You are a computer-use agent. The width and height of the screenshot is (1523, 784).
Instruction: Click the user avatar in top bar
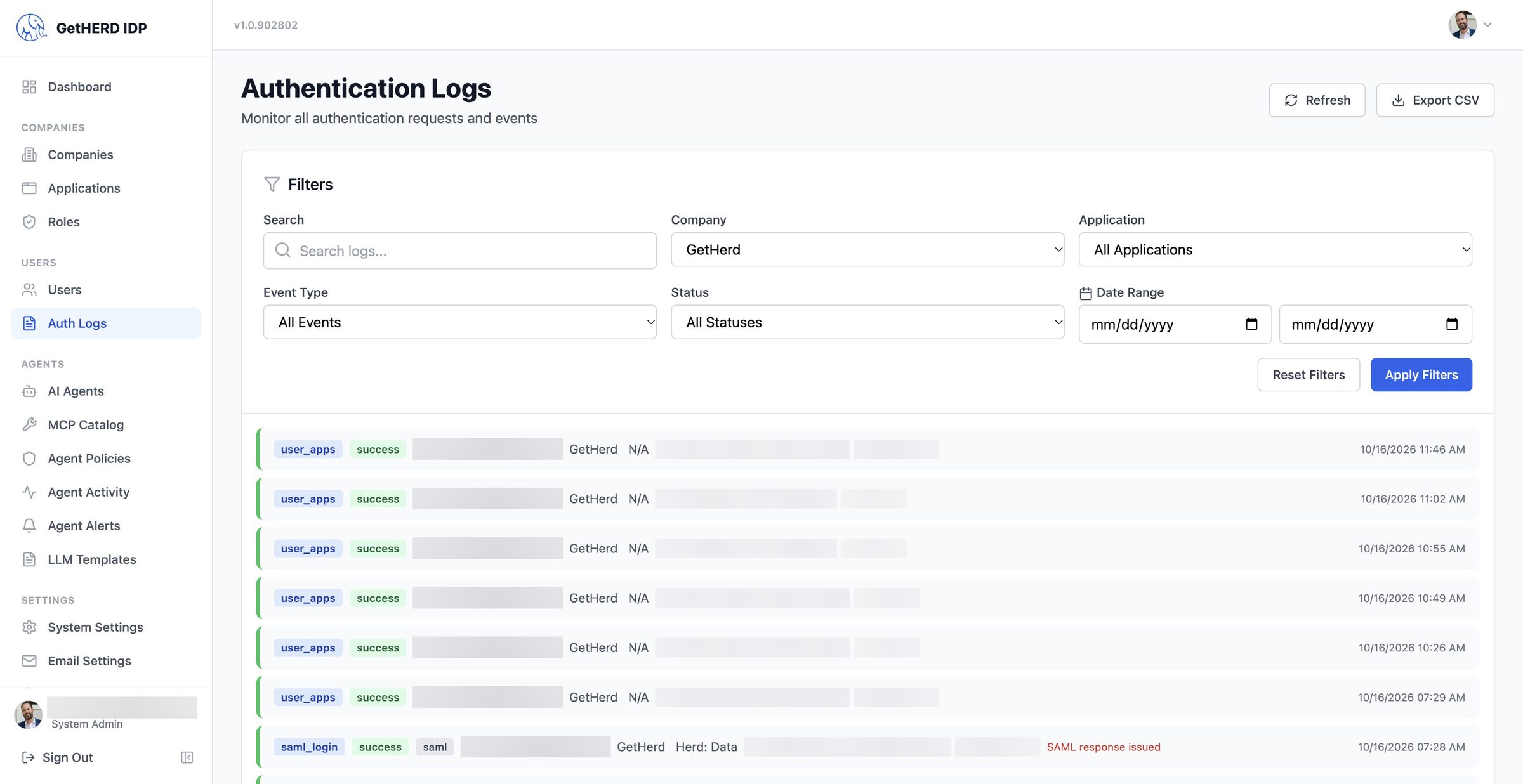tap(1462, 25)
